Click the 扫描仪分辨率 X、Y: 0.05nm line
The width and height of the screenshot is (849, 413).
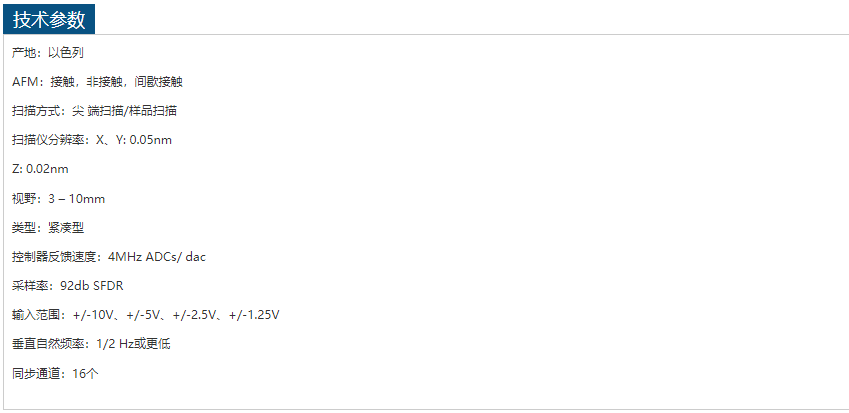coord(92,141)
